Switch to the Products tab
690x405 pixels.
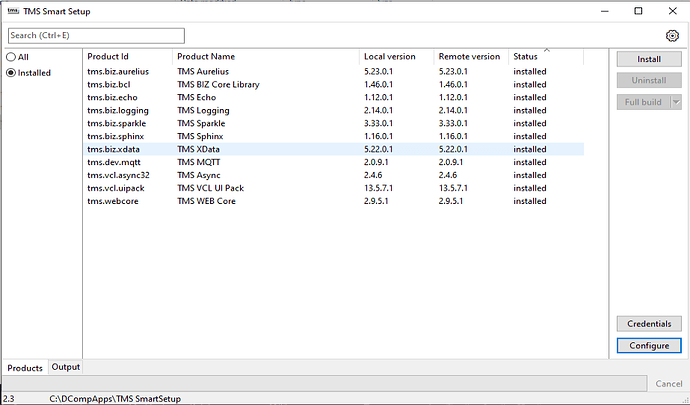[x=25, y=368]
